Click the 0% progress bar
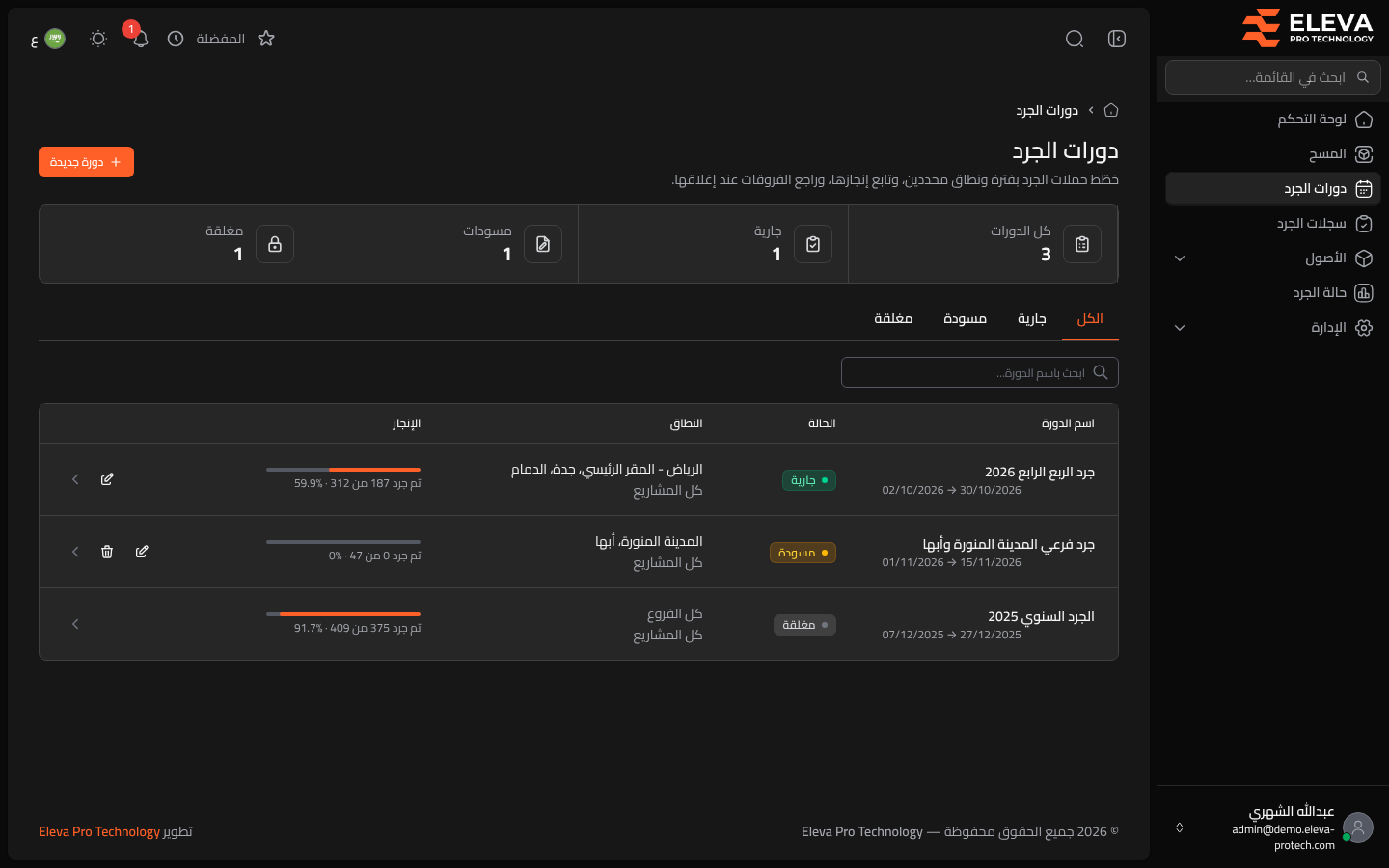Screen dimensions: 1389x868 click(343, 542)
